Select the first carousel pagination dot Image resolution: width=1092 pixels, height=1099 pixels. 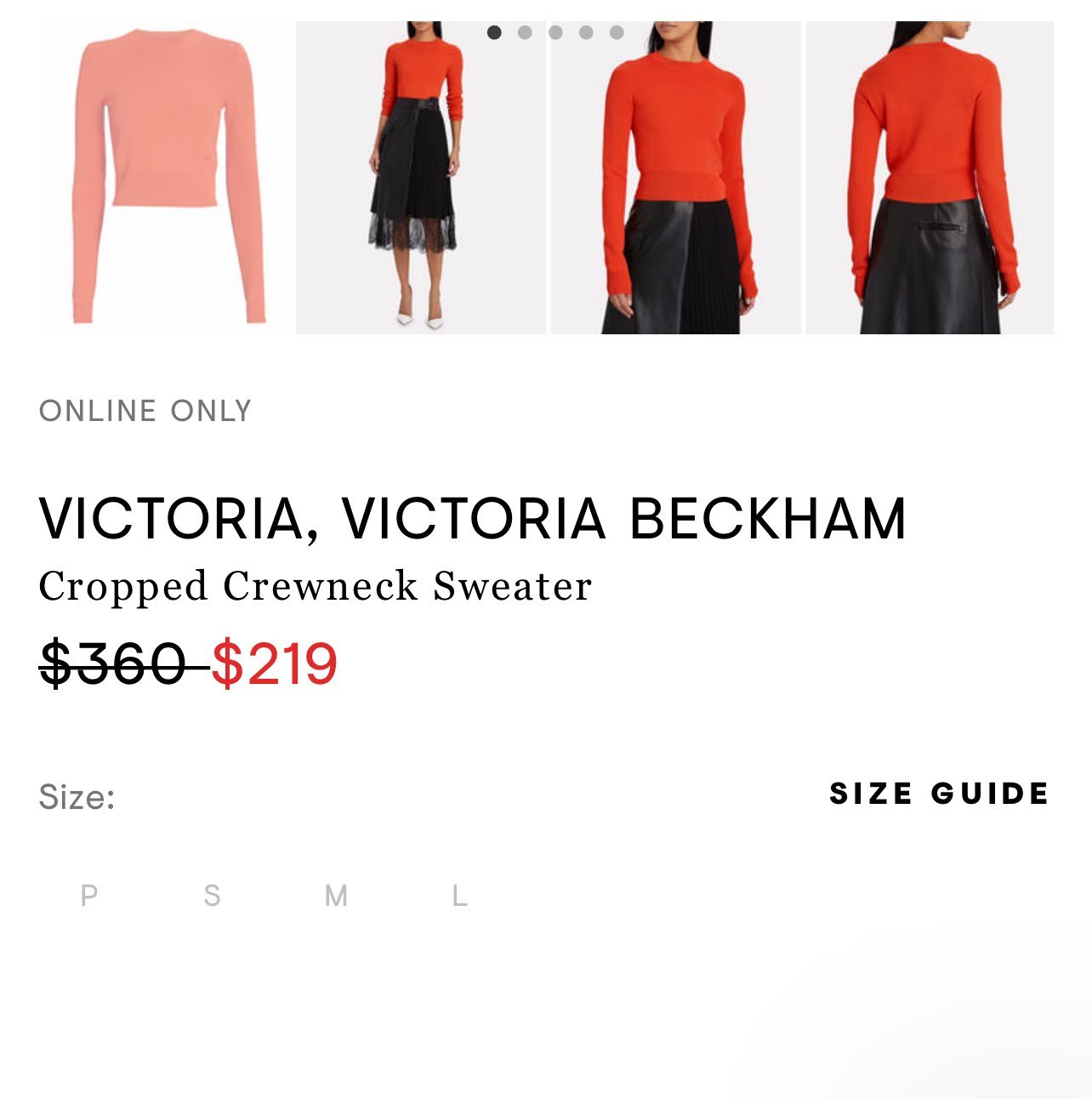pyautogui.click(x=494, y=32)
